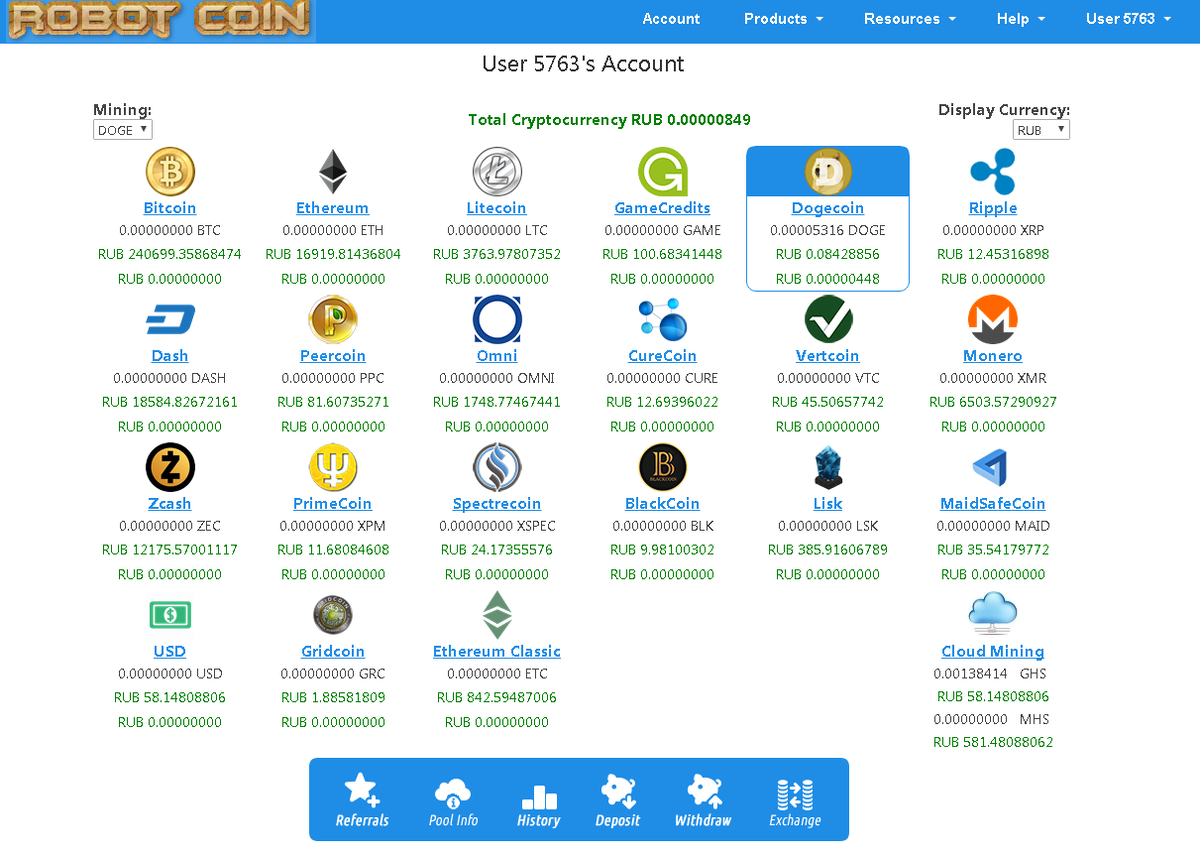Open the Ripple link
Screen dimensions: 1200x859
(x=993, y=208)
